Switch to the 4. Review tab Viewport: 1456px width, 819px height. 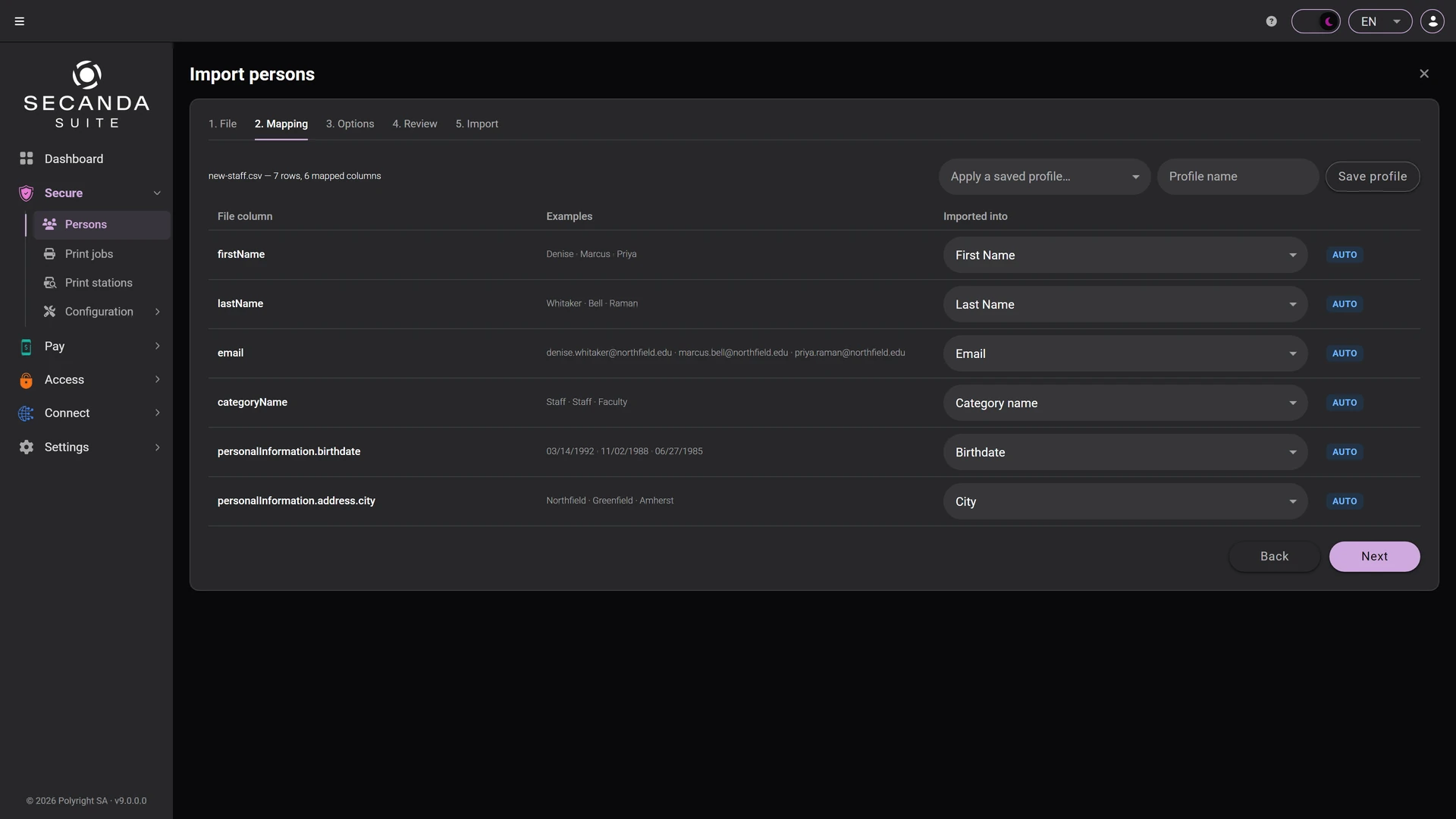pyautogui.click(x=415, y=124)
